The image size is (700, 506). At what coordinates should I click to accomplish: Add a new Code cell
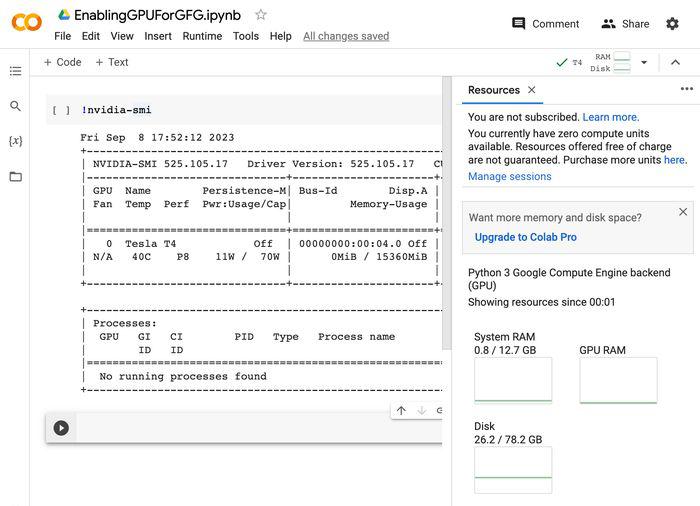click(62, 62)
